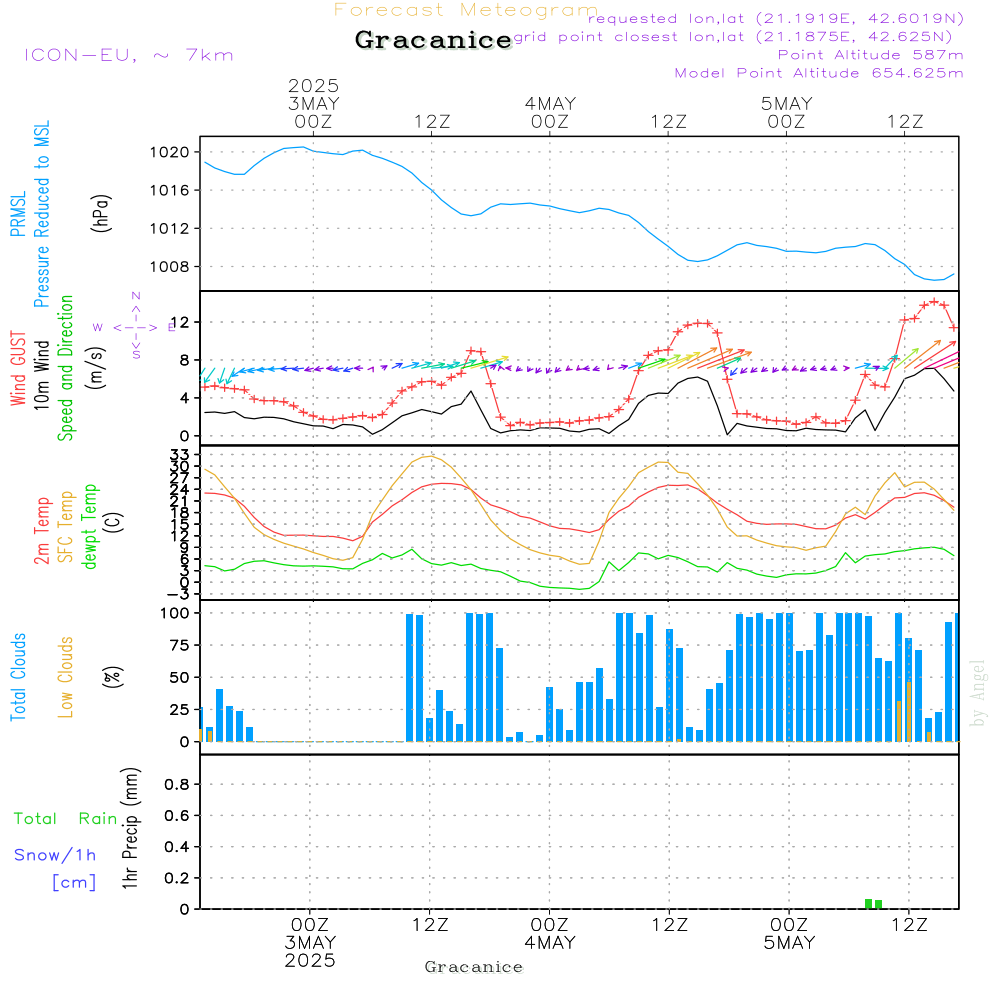Click "Model Point Altitude 654.625m" text
Screen dimensions: 1000x1000
(x=819, y=73)
